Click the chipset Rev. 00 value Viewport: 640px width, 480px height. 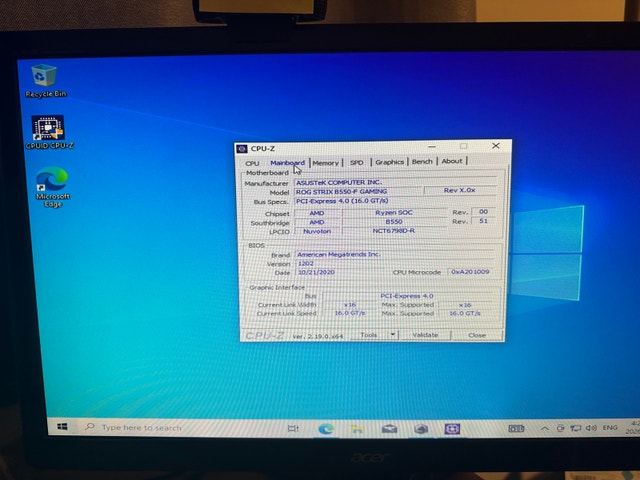pos(483,211)
